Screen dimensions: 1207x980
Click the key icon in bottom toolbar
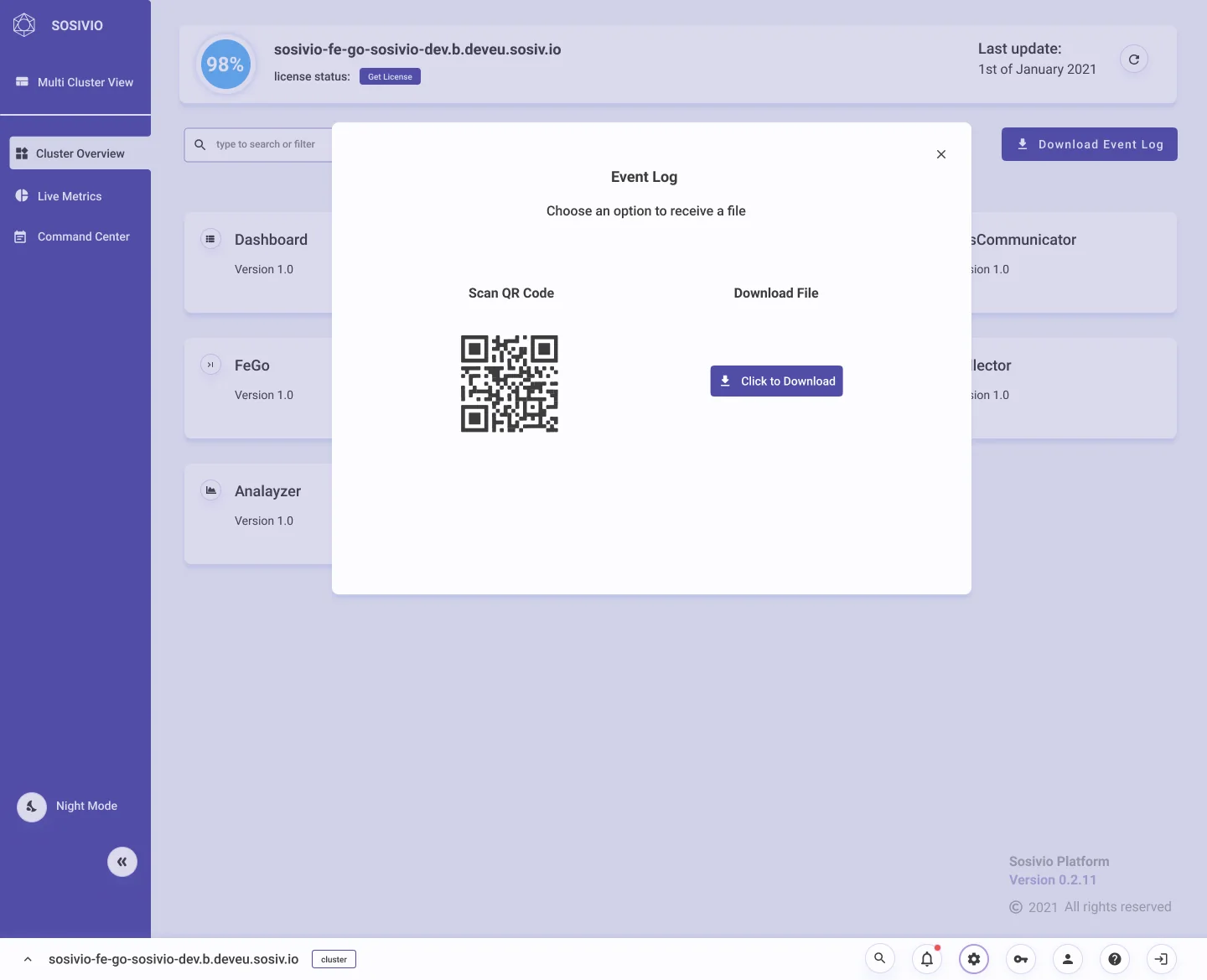[1021, 958]
